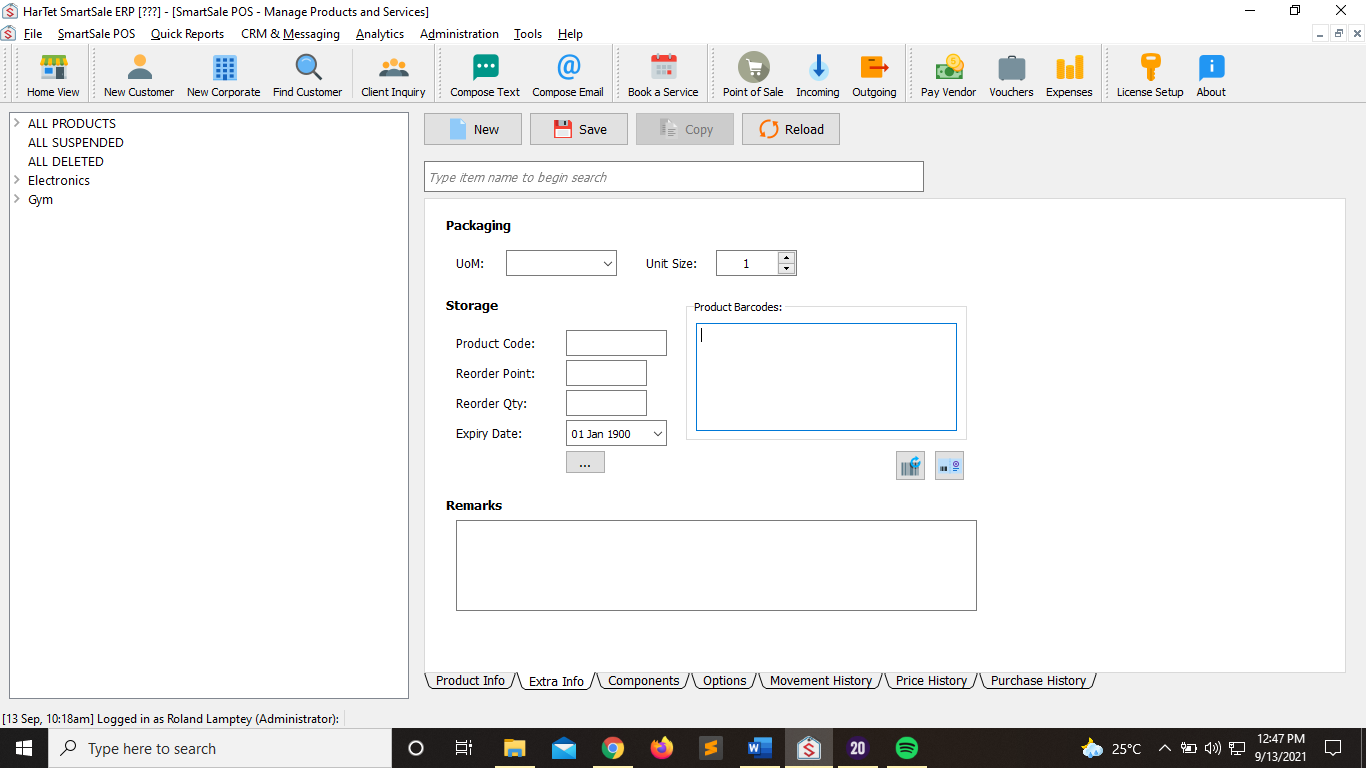Open Outgoing stock screen
The width and height of the screenshot is (1366, 768).
(874, 75)
